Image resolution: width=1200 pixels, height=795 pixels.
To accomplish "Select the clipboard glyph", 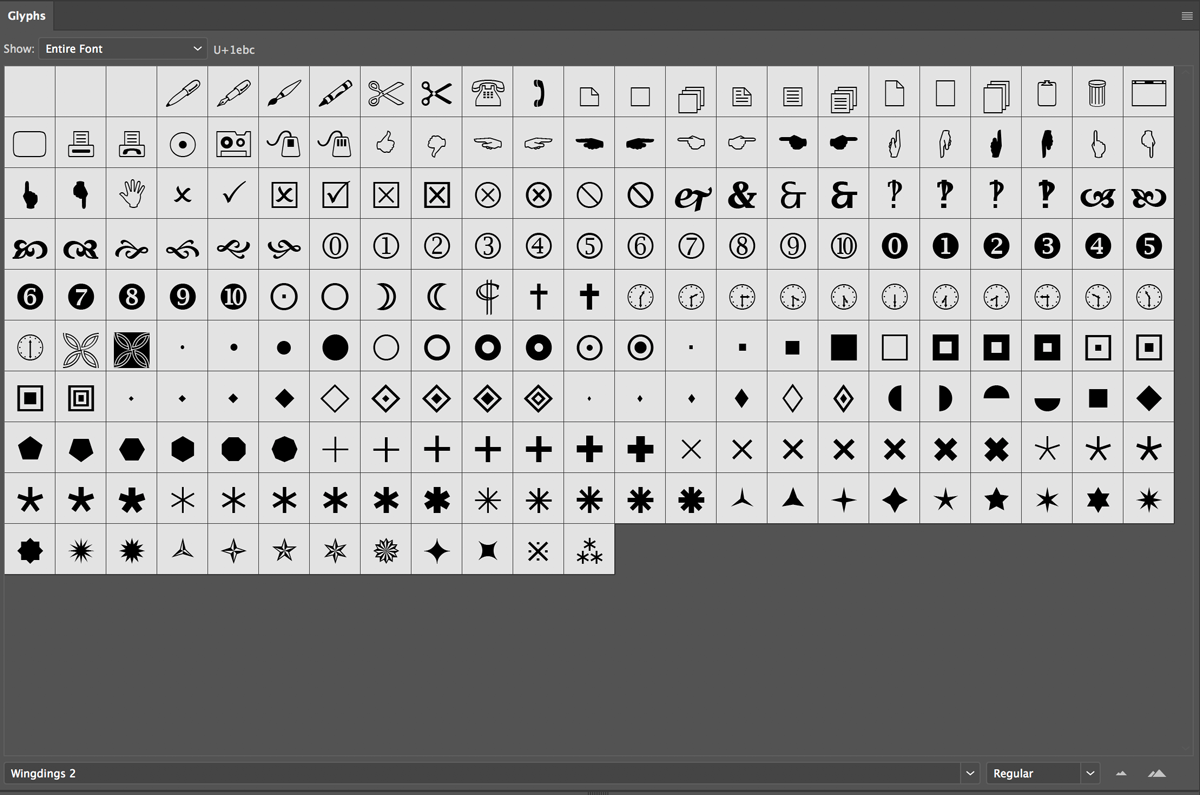I will point(1047,93).
